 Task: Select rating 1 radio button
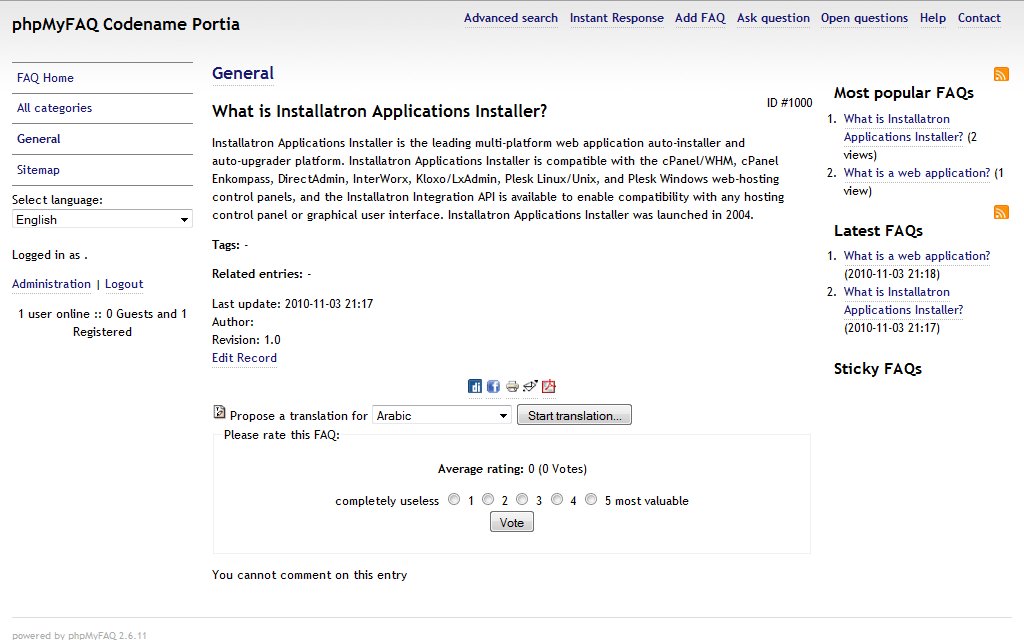click(454, 499)
